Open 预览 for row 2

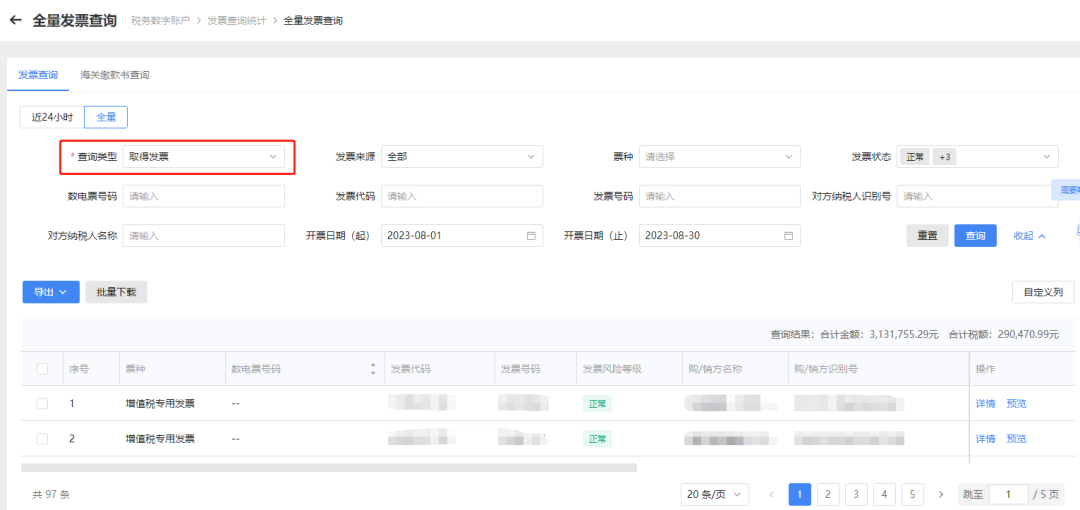[x=1017, y=439]
